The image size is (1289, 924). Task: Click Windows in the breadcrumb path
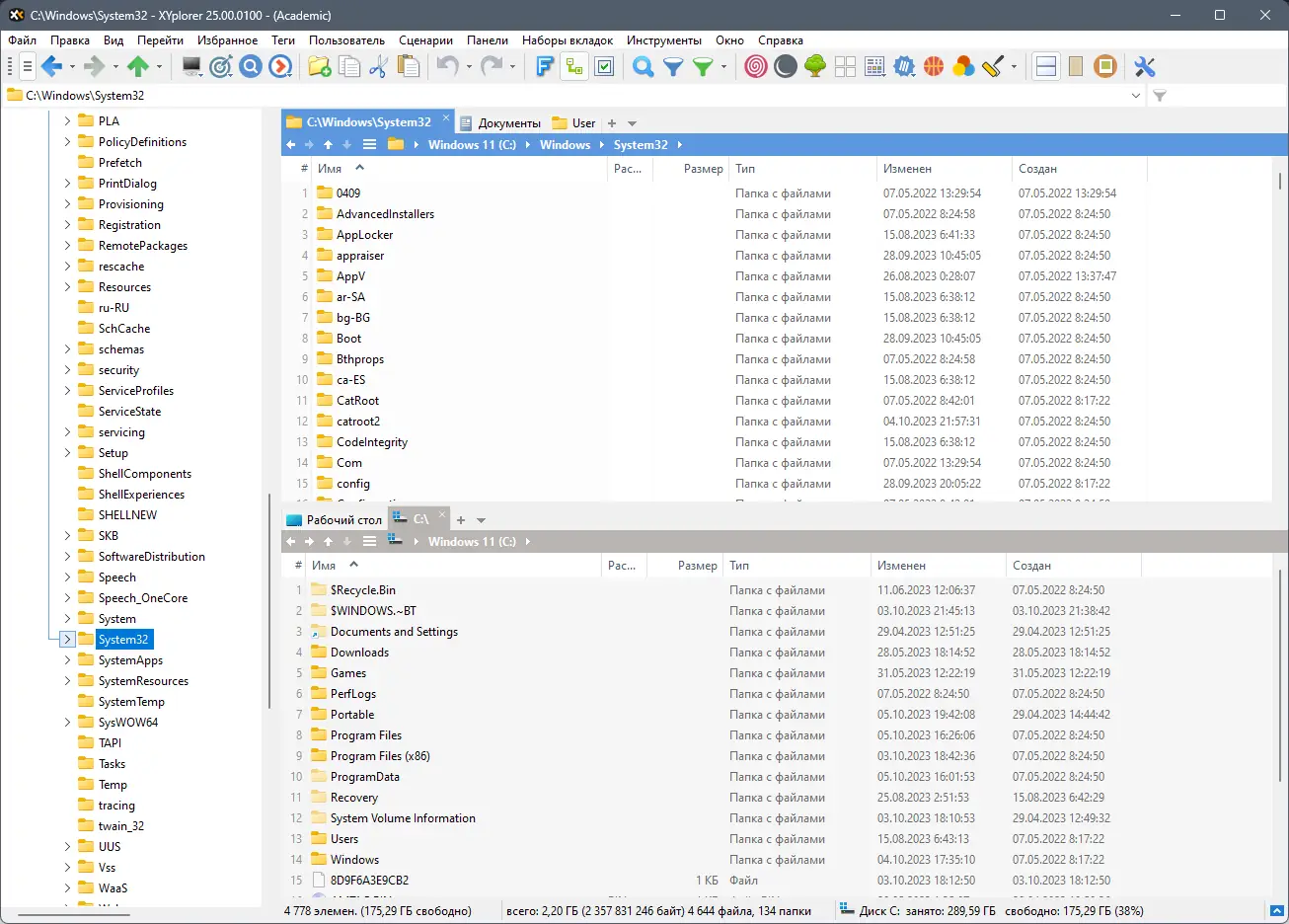[565, 144]
